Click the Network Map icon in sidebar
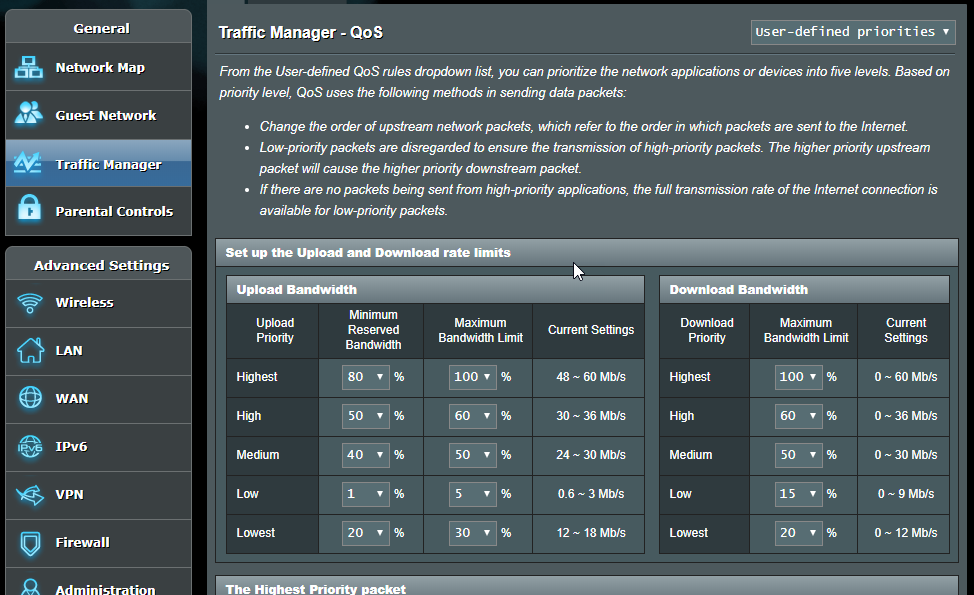Viewport: 974px width, 595px height. pyautogui.click(x=28, y=68)
